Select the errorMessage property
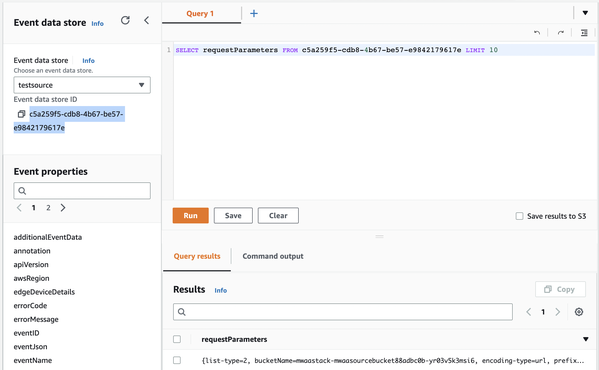This screenshot has height=370, width=599. pos(36,319)
